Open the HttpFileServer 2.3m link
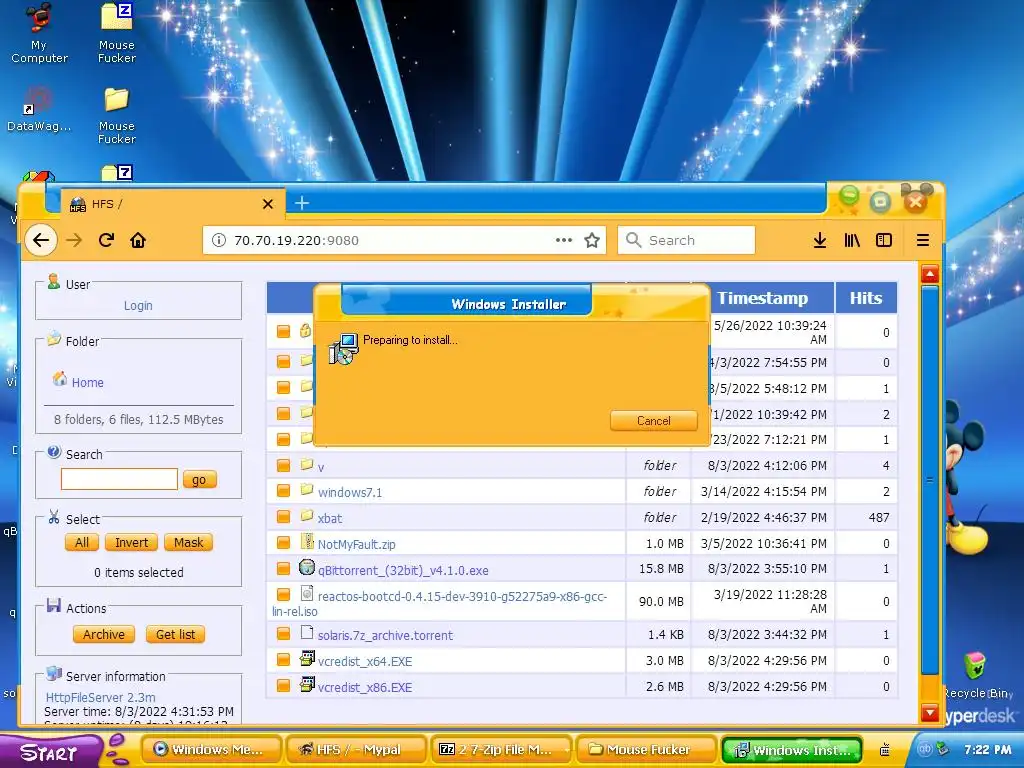The image size is (1024, 768). (101, 697)
